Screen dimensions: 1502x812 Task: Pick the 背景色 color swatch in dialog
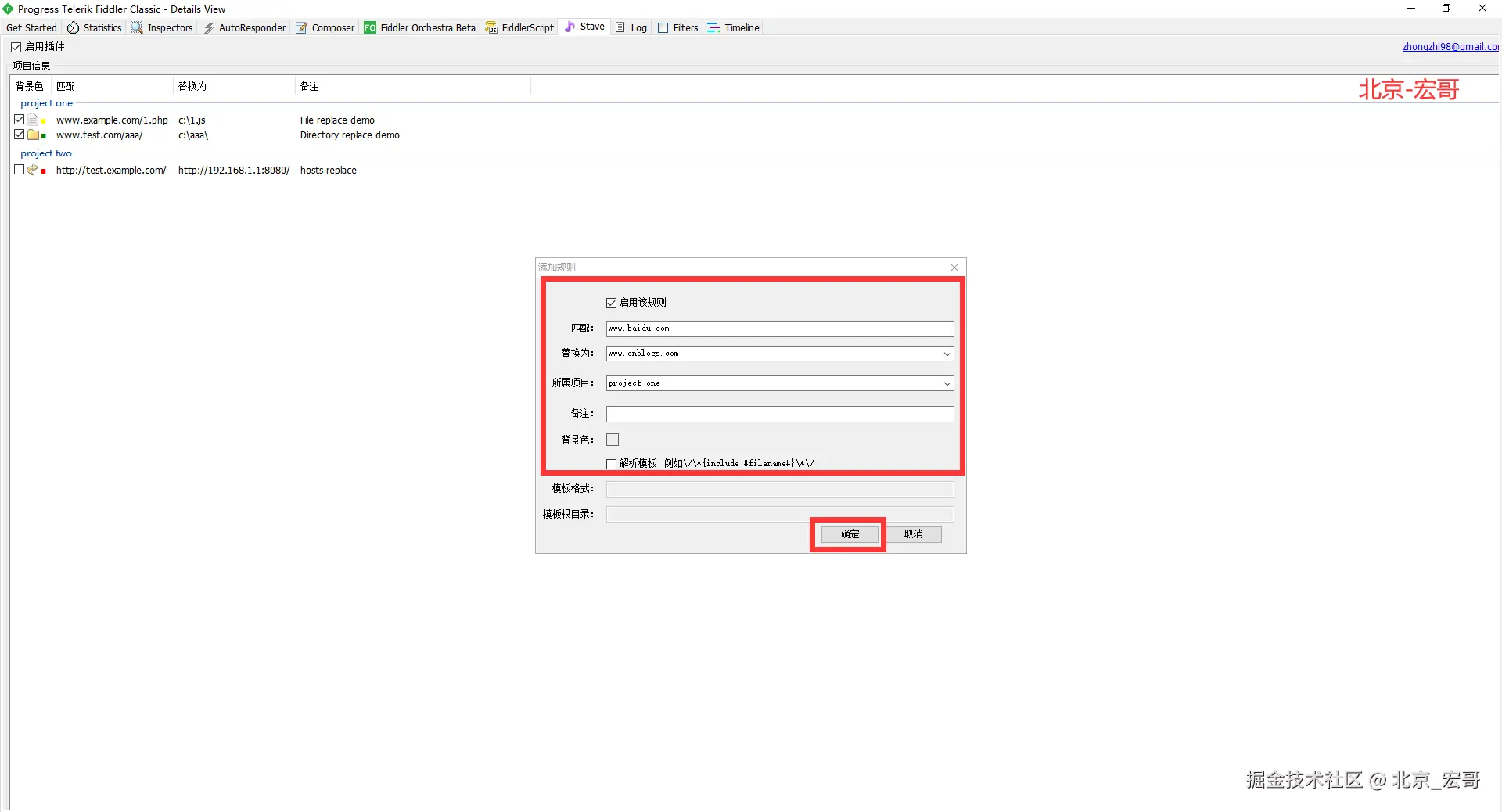(x=613, y=440)
